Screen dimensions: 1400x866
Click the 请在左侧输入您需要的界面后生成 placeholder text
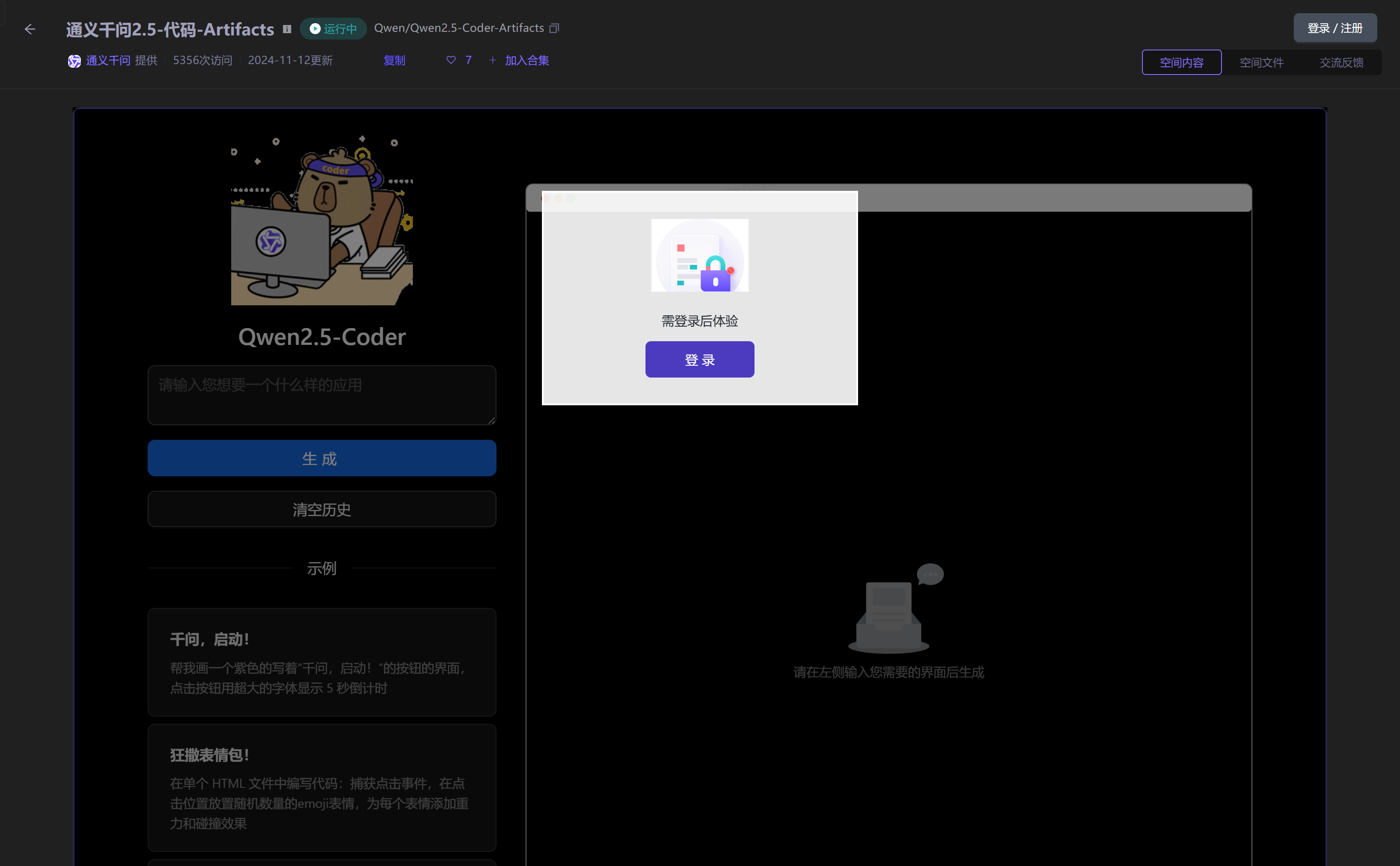889,672
